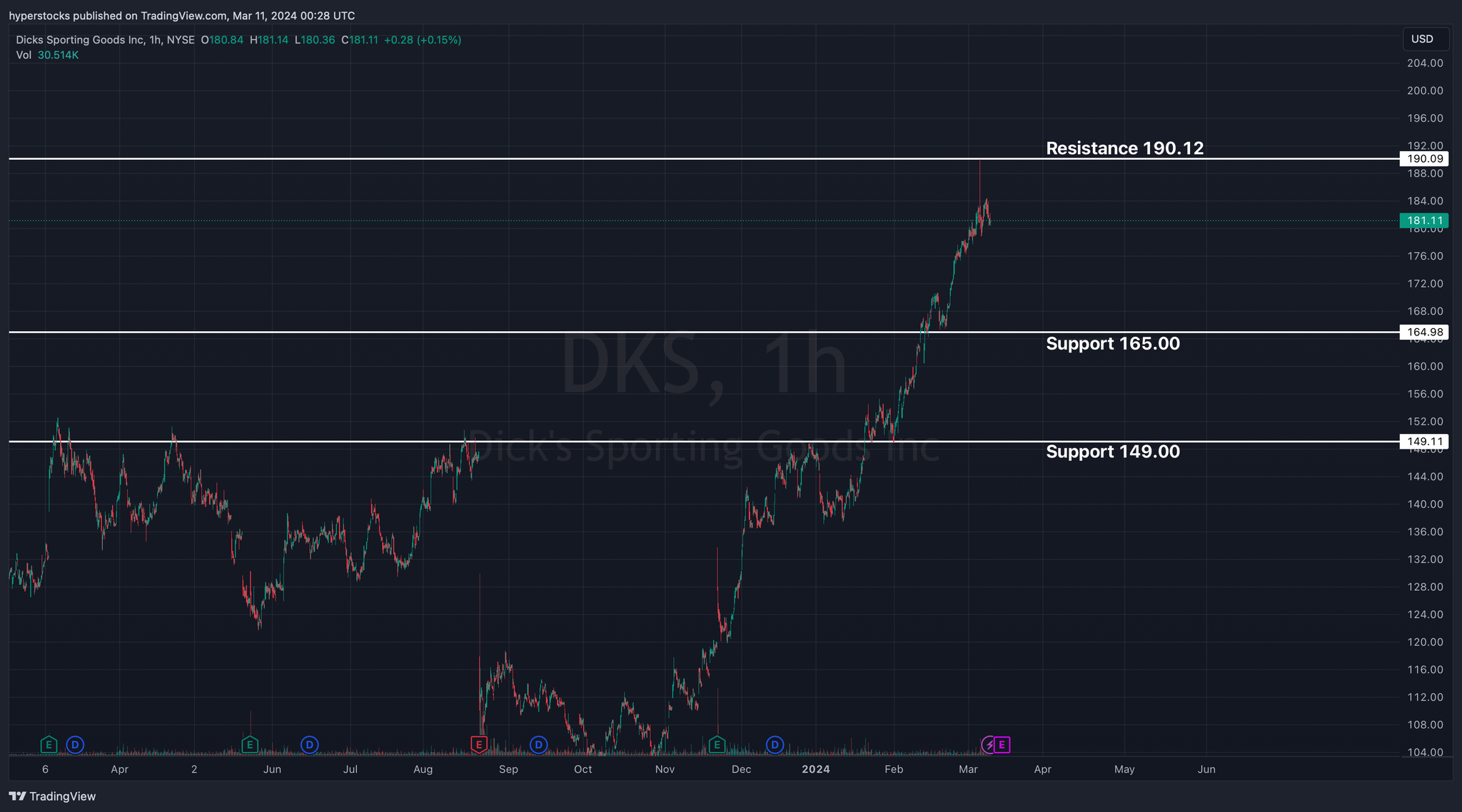This screenshot has width=1462, height=812.
Task: Click the red earnings E marker near September
Action: coord(479,745)
